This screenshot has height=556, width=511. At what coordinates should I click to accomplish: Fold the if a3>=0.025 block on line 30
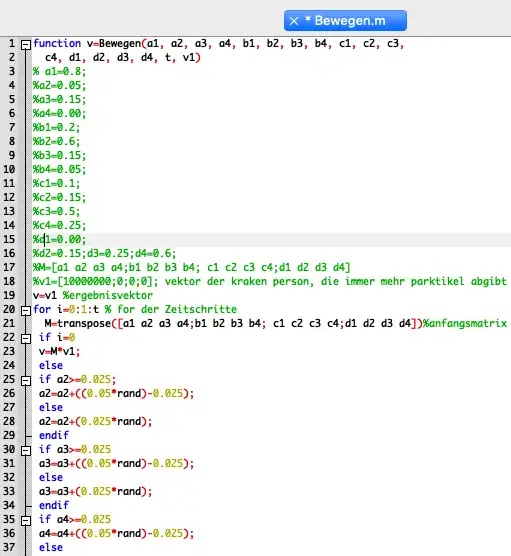tap(26, 451)
